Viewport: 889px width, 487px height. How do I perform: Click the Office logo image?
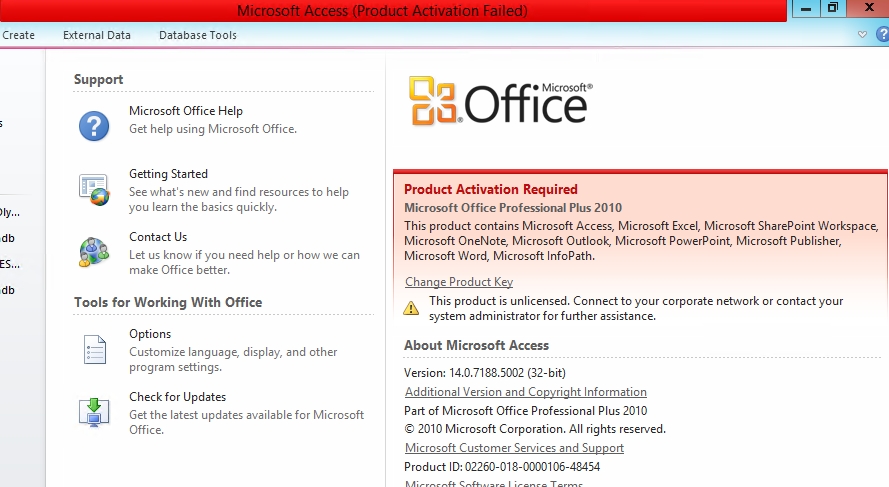pyautogui.click(x=501, y=101)
